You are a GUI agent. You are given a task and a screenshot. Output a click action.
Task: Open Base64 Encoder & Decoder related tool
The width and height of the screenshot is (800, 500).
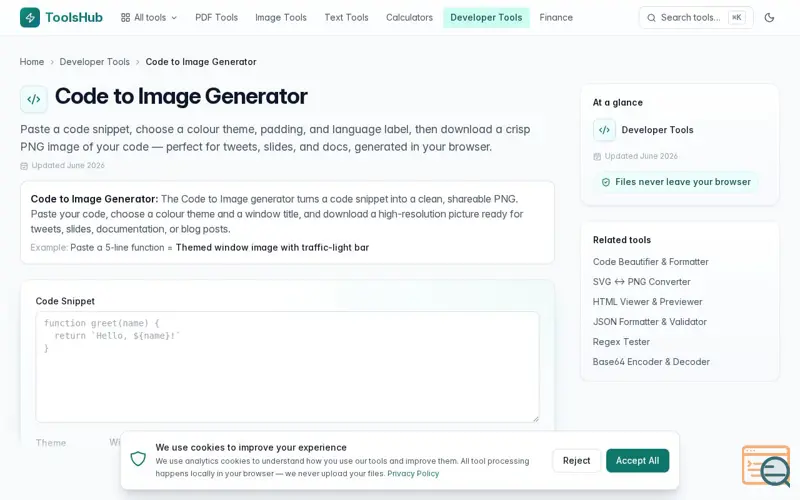coord(651,362)
